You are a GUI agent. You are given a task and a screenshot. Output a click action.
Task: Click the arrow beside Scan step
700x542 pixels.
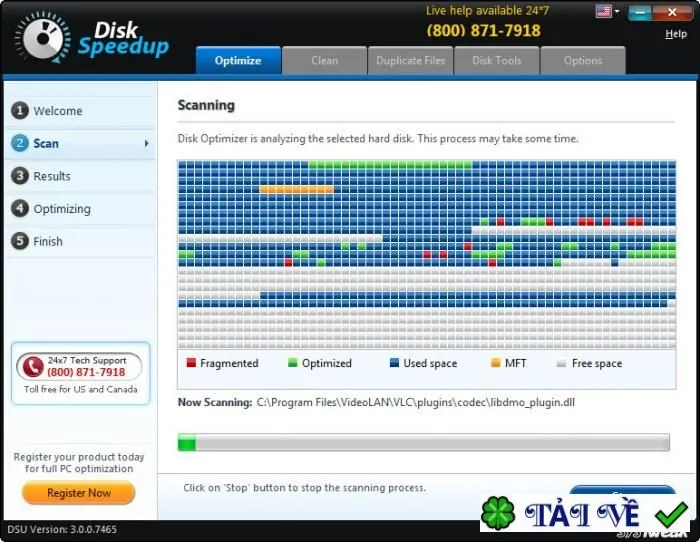146,143
